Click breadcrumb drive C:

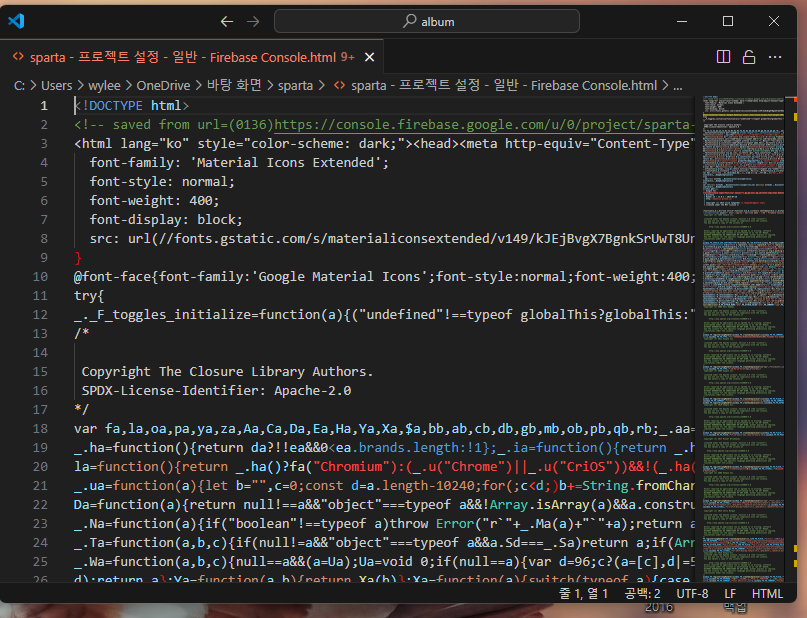[x=20, y=85]
